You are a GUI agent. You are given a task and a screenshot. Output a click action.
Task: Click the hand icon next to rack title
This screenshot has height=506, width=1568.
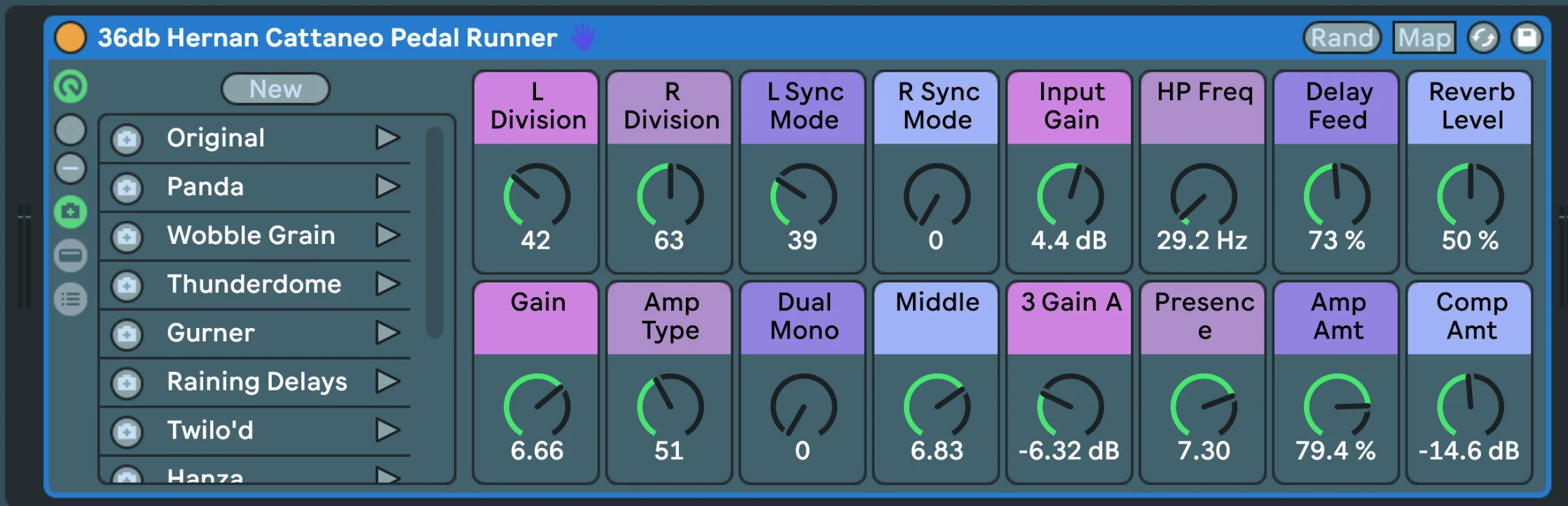point(582,37)
